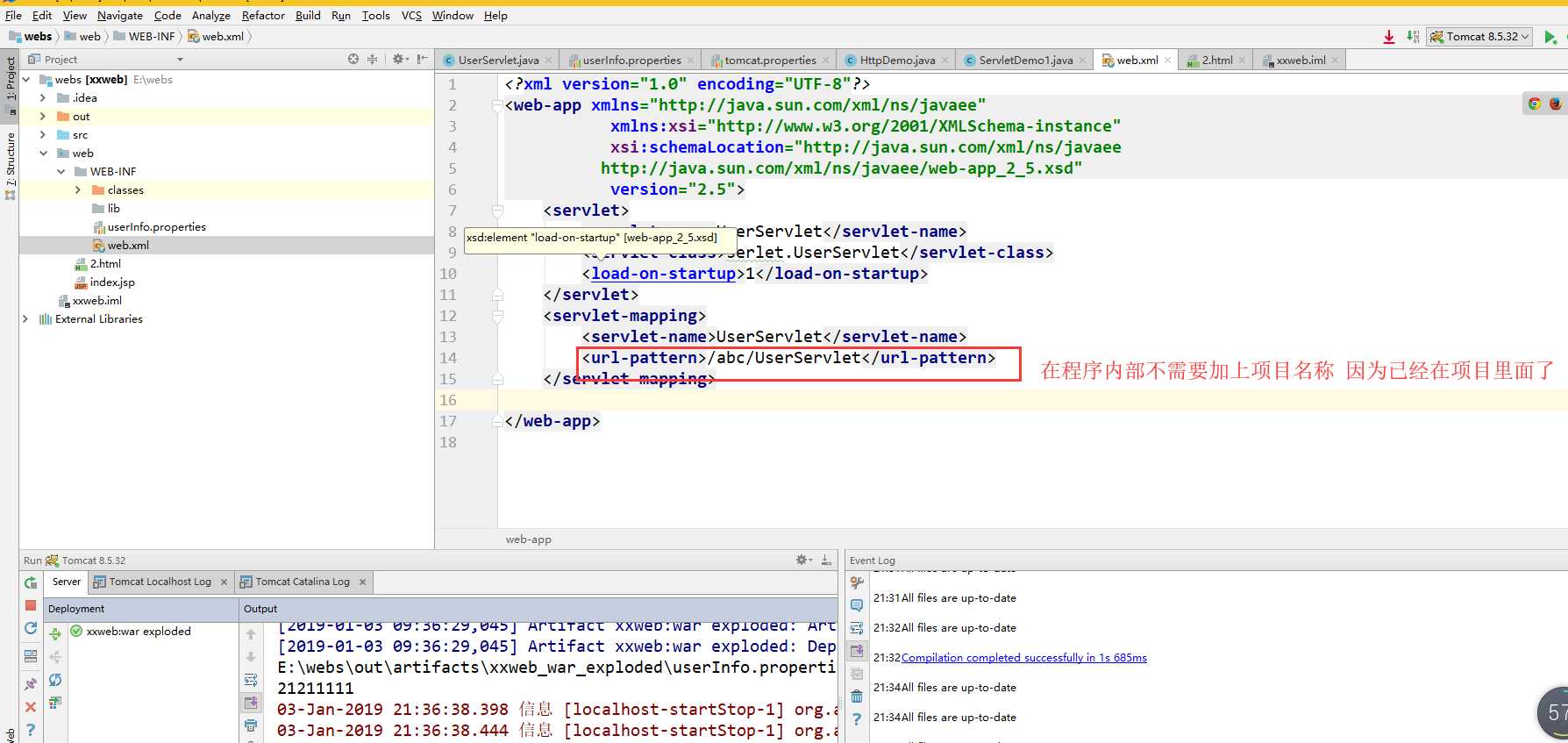1568x743 pixels.
Task: Collapse all nodes in Project panel
Action: (373, 59)
